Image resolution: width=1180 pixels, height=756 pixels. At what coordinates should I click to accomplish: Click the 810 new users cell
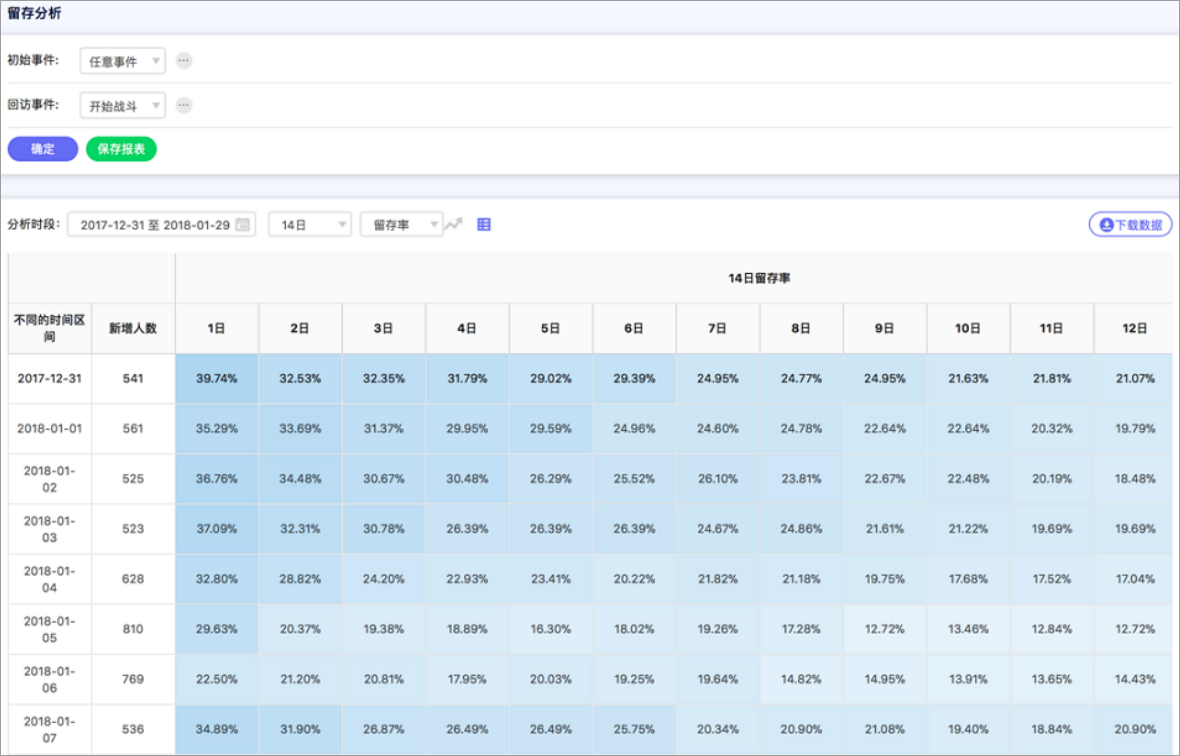point(133,629)
